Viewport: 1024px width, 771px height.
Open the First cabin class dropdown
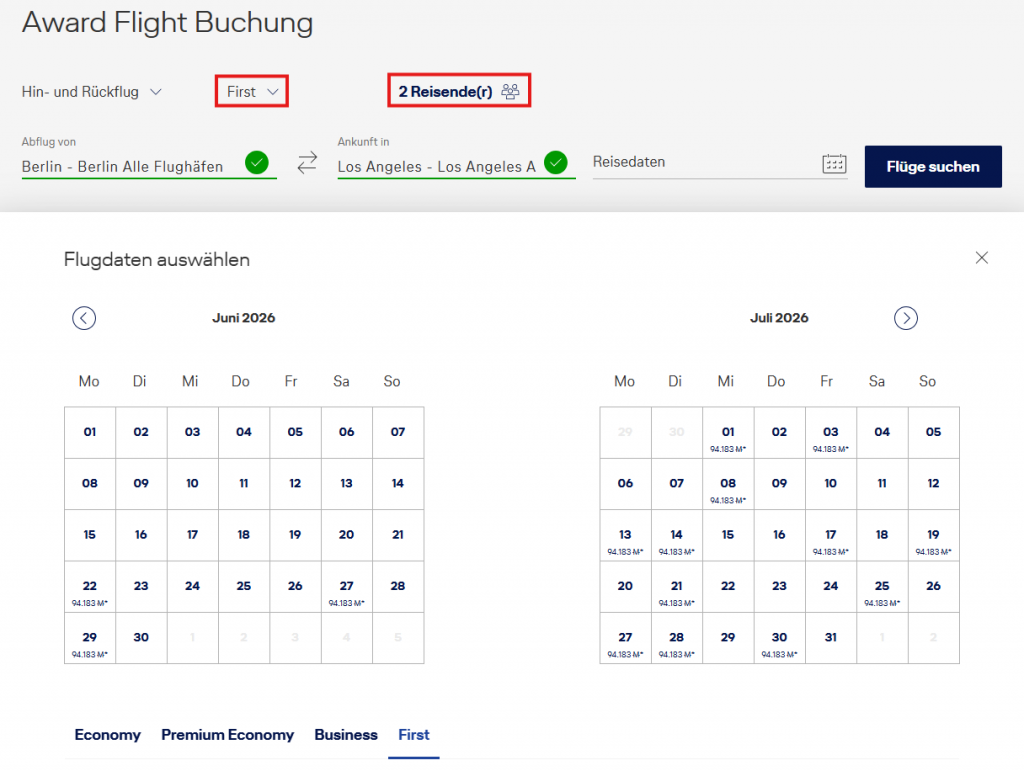coord(251,90)
